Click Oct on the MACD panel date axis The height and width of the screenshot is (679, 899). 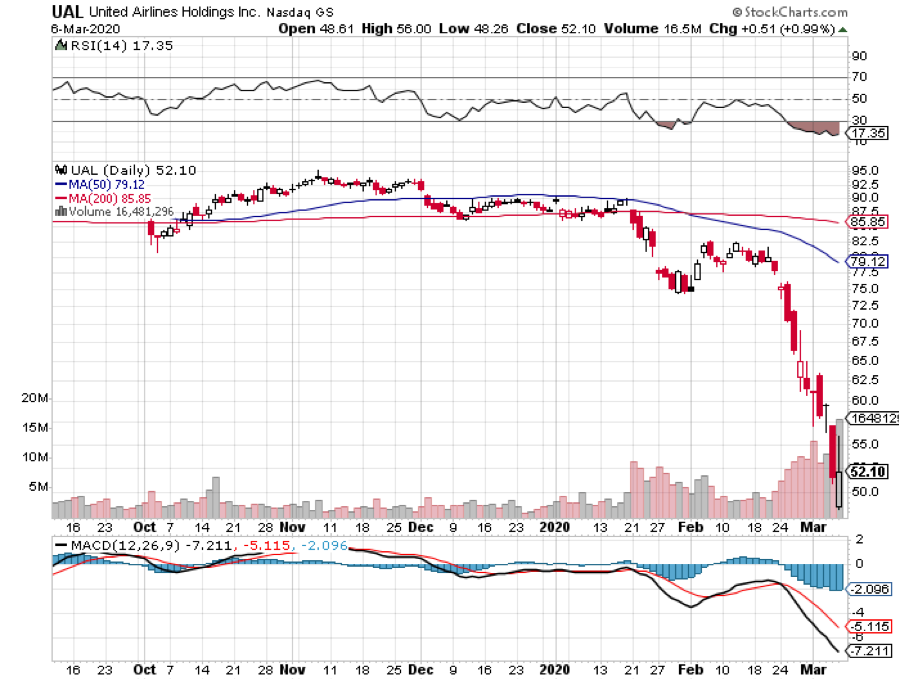[144, 669]
